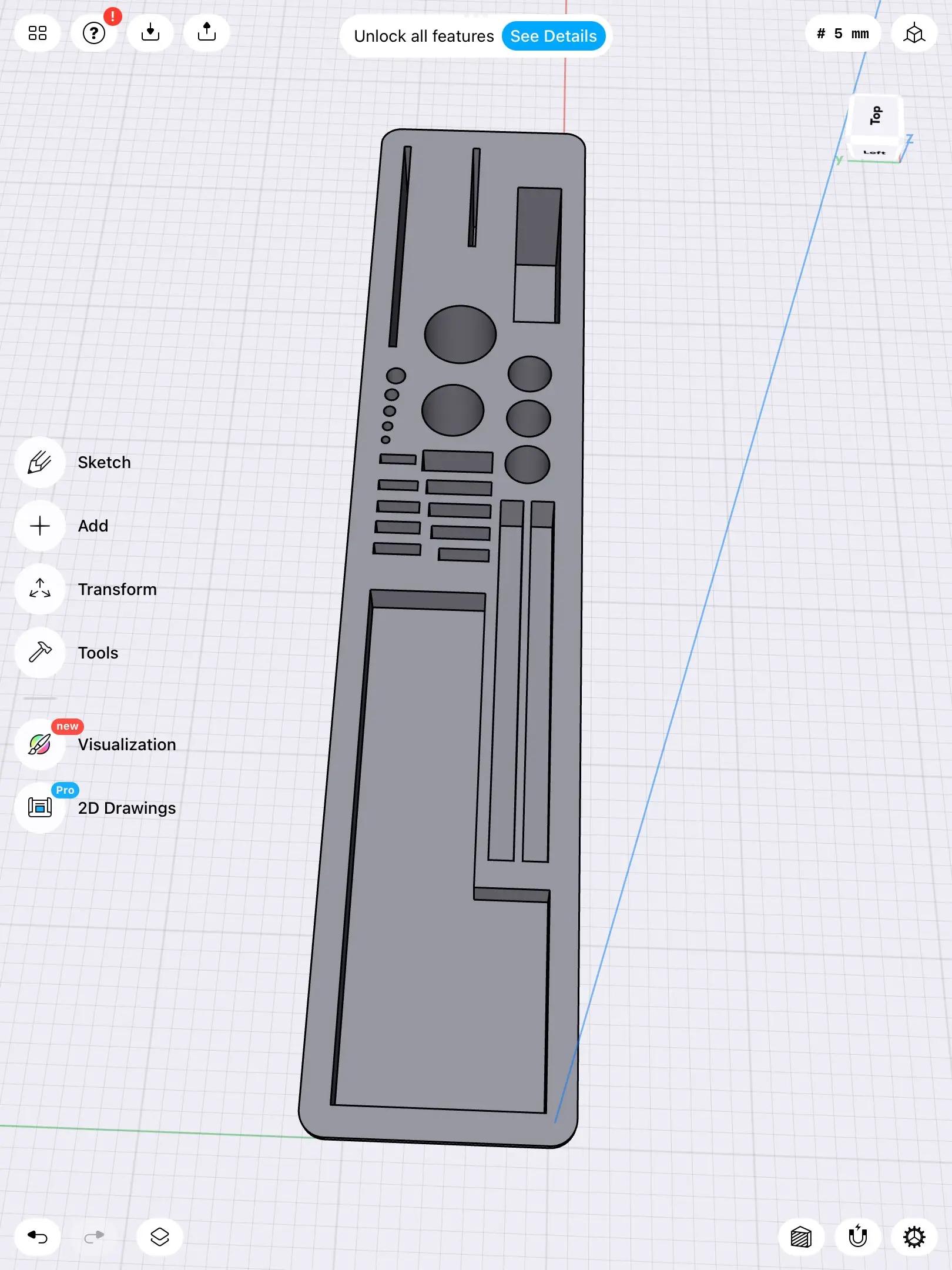Click the See Details button
952x1270 pixels.
click(x=553, y=36)
